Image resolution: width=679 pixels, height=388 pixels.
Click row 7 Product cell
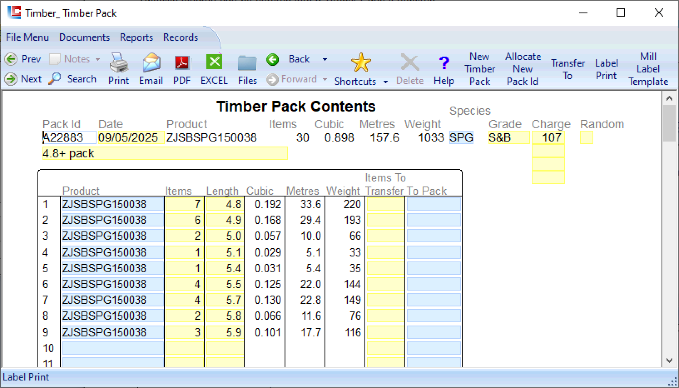(113, 300)
